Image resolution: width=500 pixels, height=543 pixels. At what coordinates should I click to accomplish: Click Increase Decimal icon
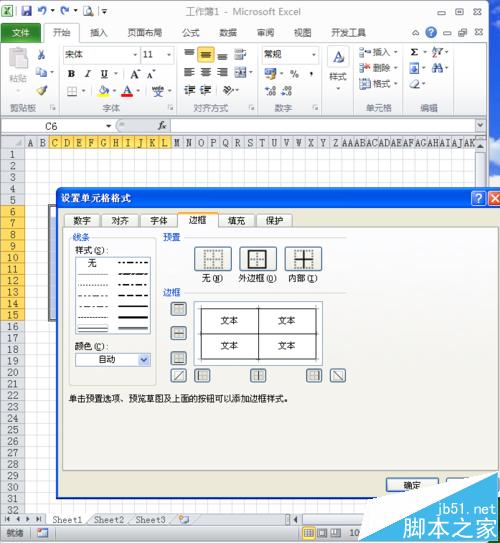[270, 91]
